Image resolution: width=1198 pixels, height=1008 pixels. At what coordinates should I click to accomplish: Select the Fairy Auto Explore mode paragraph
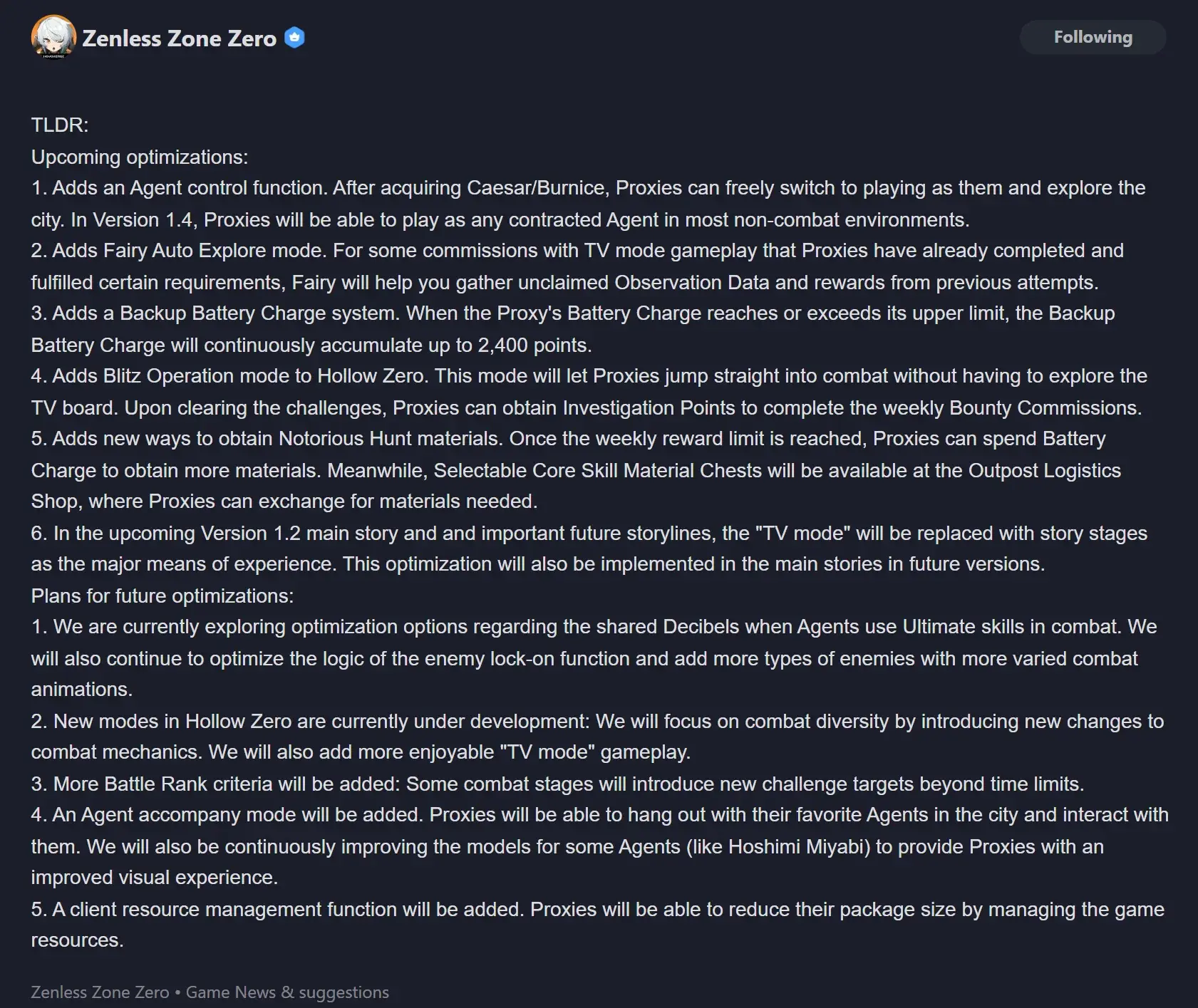pyautogui.click(x=499, y=266)
